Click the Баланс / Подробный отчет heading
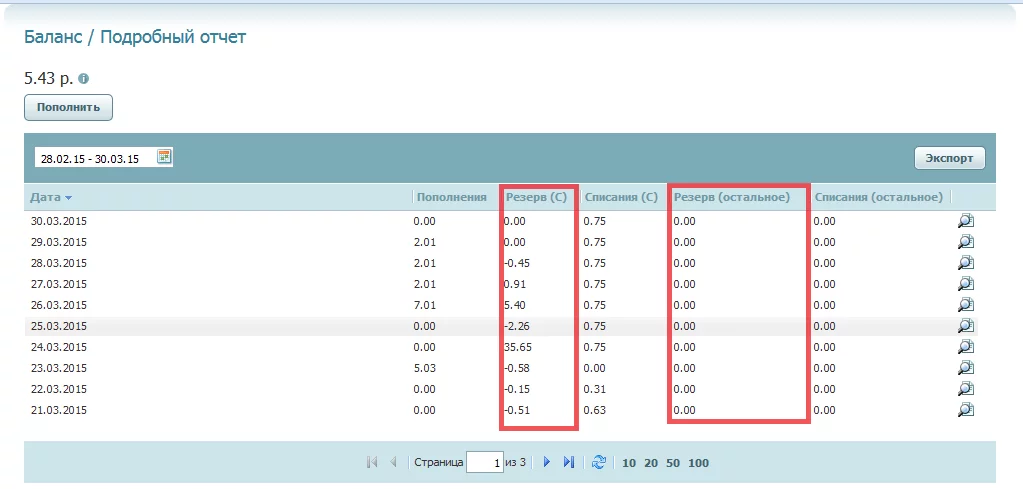This screenshot has width=1023, height=489. (x=135, y=37)
